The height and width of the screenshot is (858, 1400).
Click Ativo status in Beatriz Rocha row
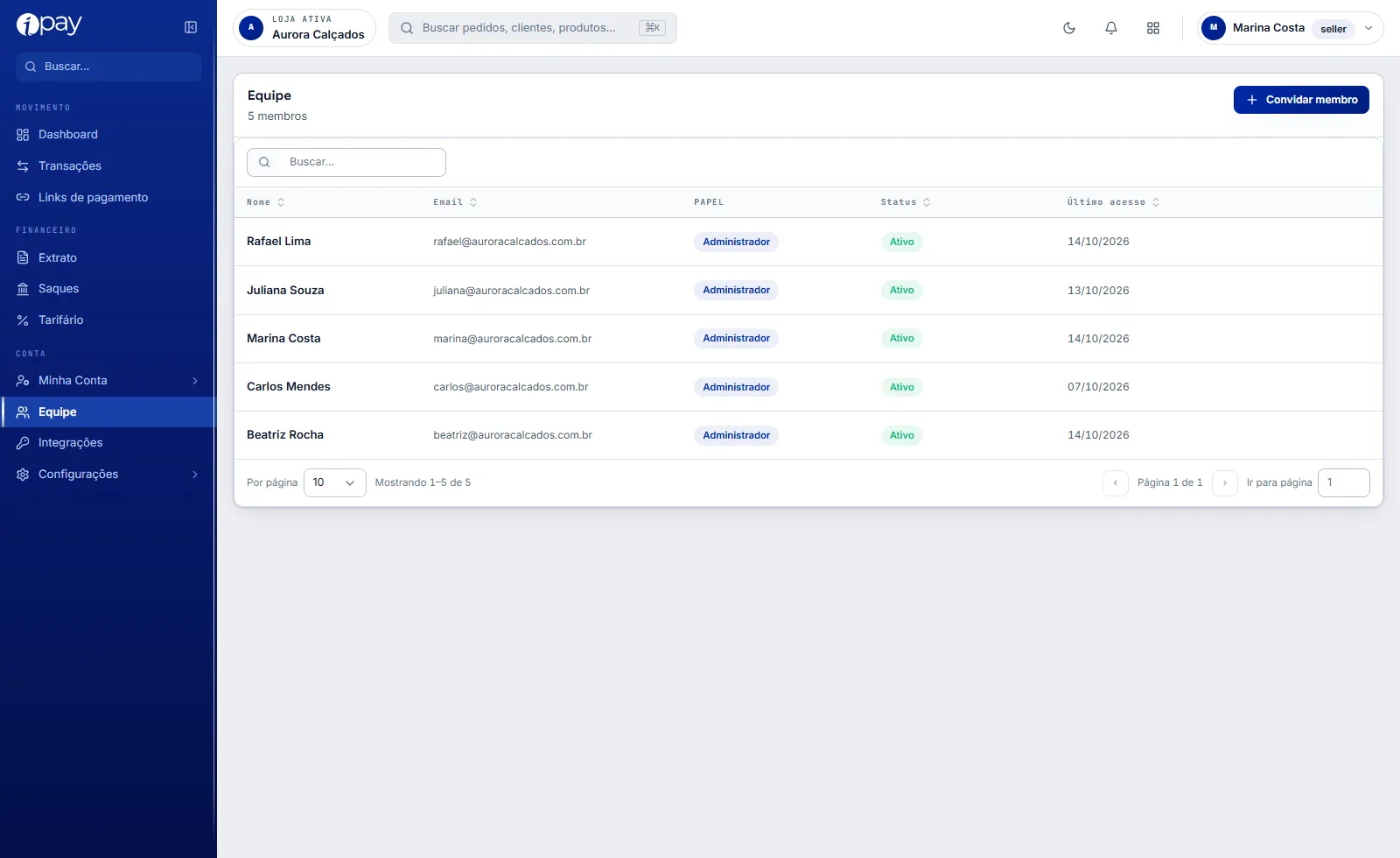(901, 435)
